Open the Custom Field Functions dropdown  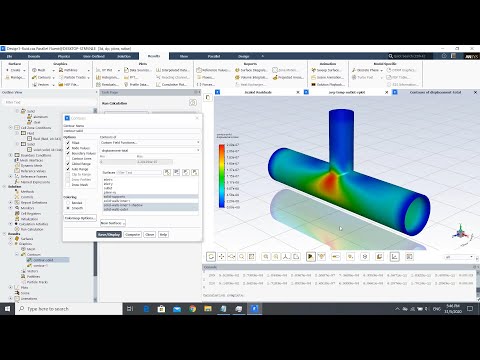point(150,142)
